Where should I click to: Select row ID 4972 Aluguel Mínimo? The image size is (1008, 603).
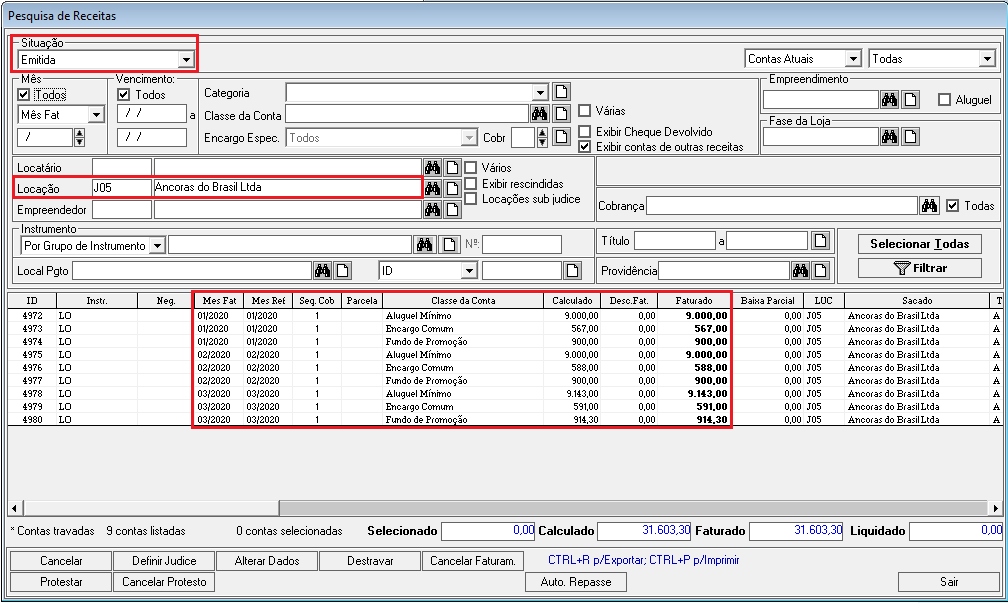tap(505, 316)
